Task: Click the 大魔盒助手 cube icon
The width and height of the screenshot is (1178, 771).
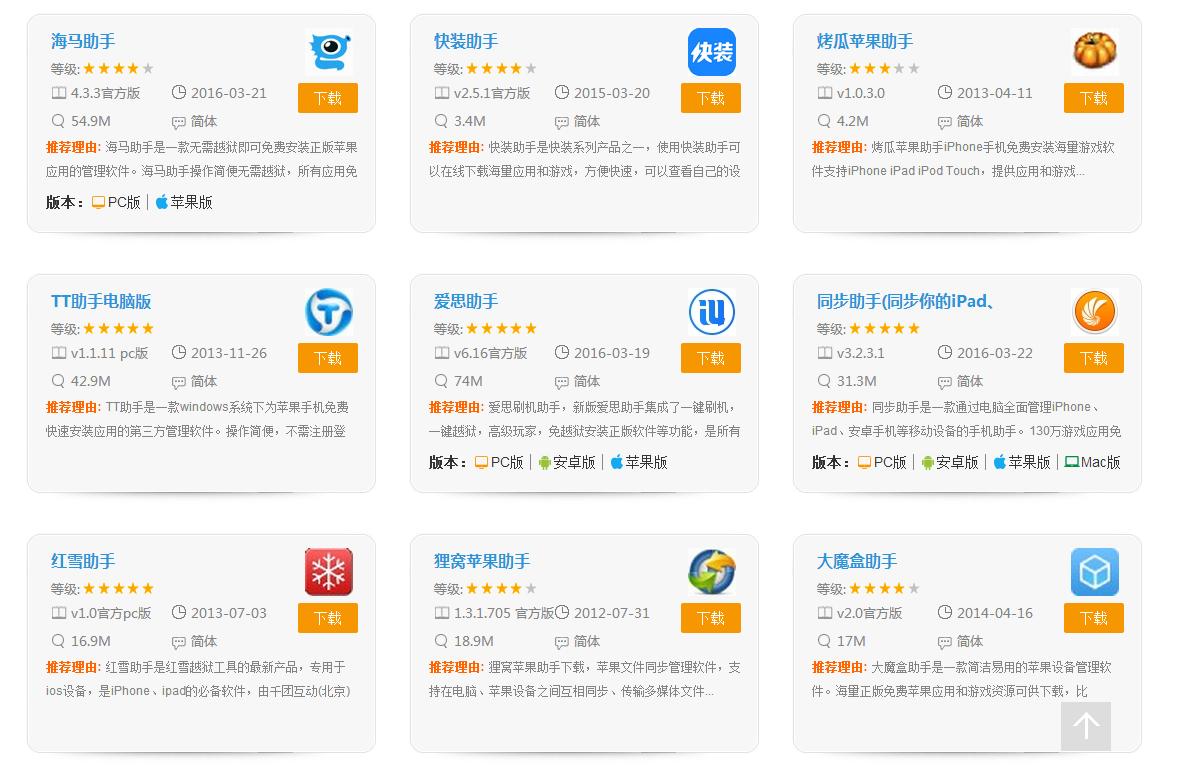Action: [1094, 572]
